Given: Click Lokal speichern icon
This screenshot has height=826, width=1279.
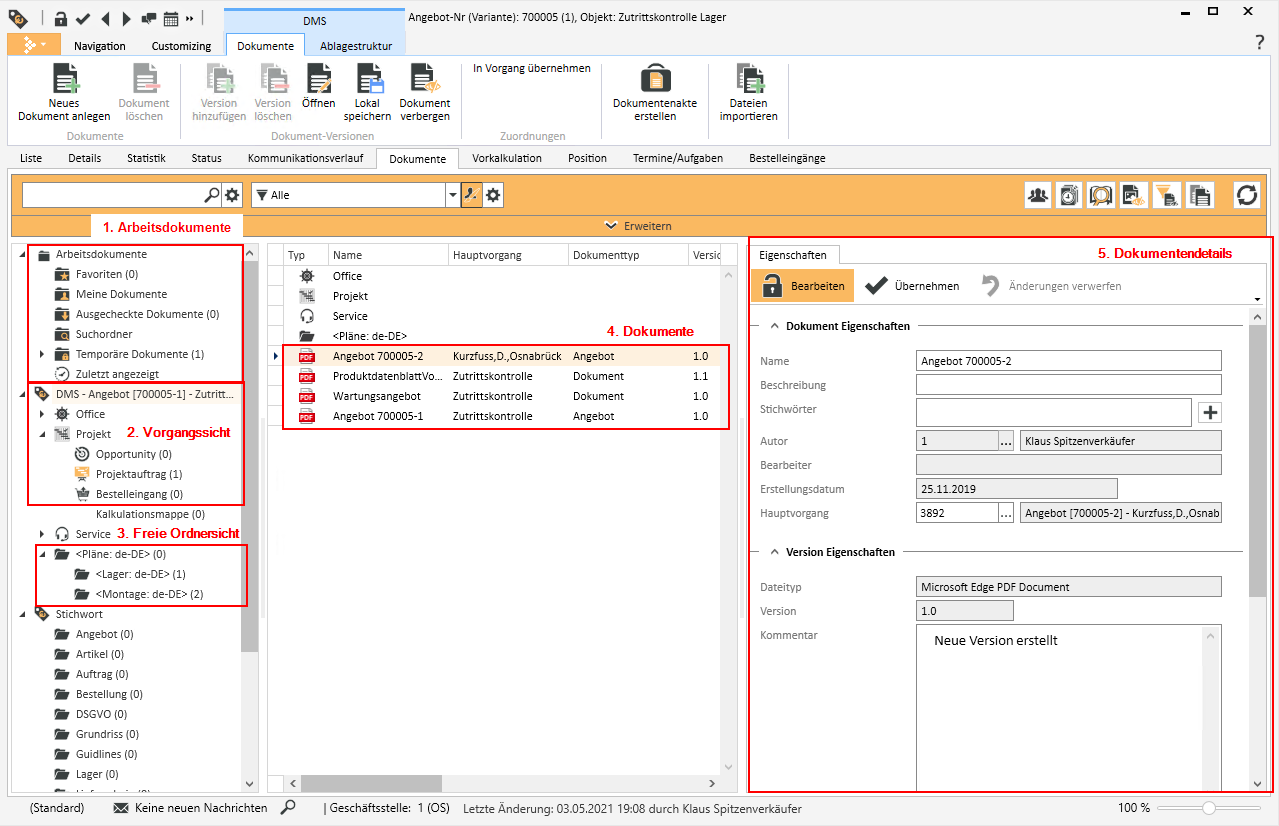Looking at the screenshot, I should 369,80.
